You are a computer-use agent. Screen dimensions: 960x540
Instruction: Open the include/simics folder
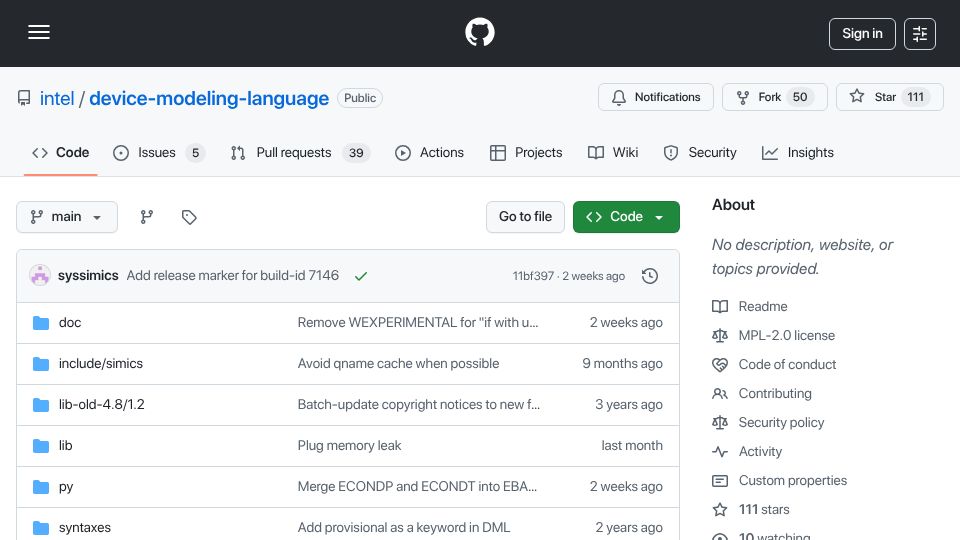pos(100,364)
